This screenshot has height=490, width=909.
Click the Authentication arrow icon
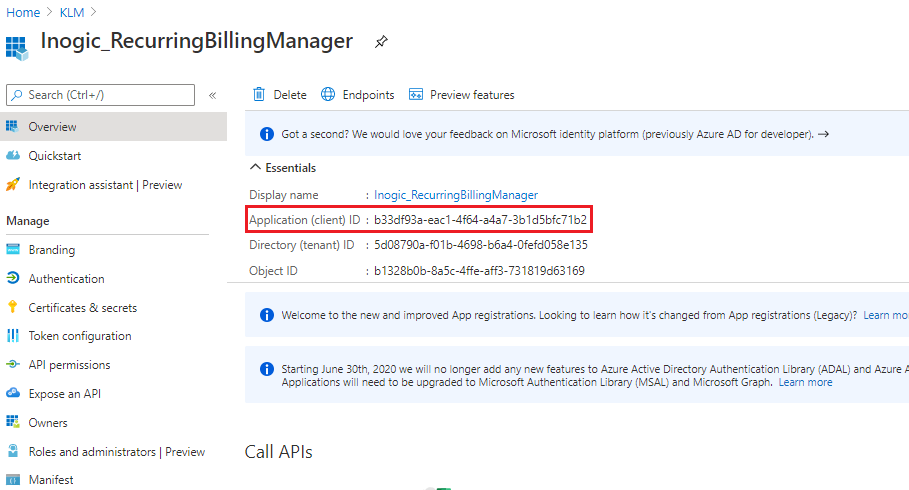coord(13,278)
